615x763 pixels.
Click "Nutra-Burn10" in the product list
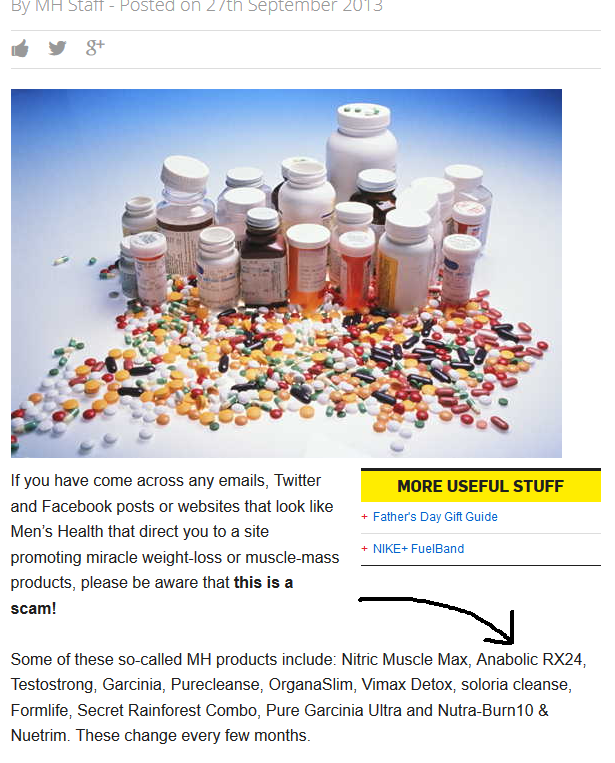(x=486, y=710)
